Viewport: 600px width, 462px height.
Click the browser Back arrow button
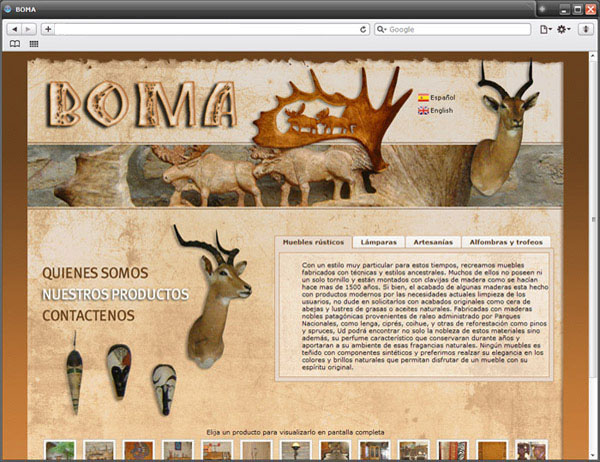tap(14, 30)
